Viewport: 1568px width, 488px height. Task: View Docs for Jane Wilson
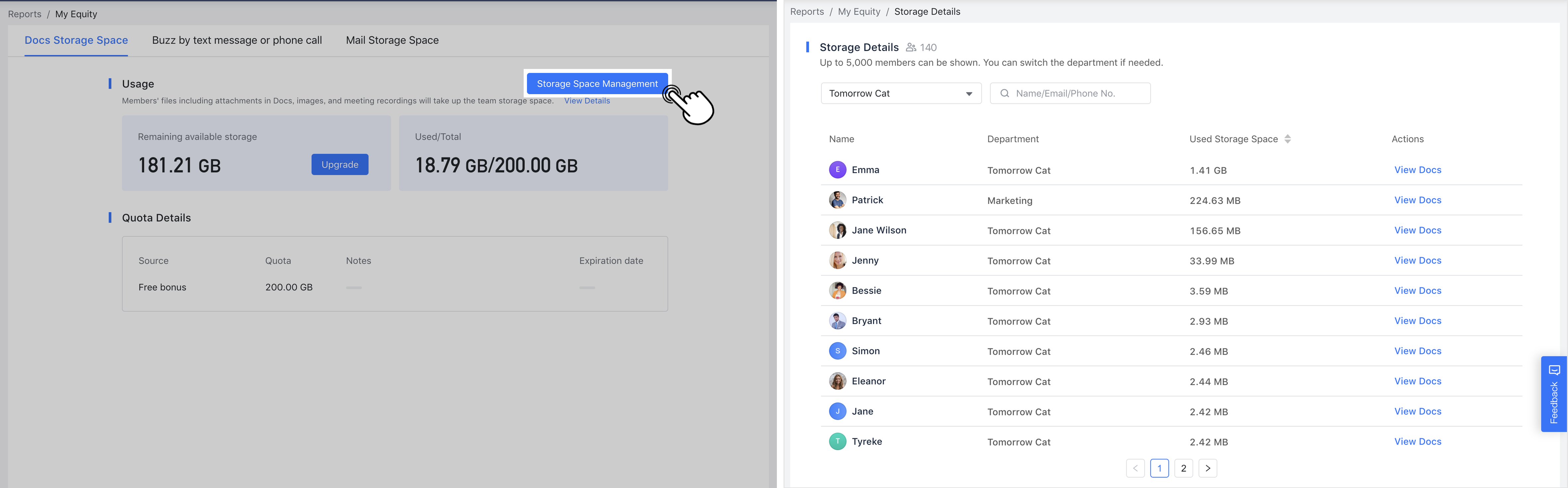[x=1418, y=230]
